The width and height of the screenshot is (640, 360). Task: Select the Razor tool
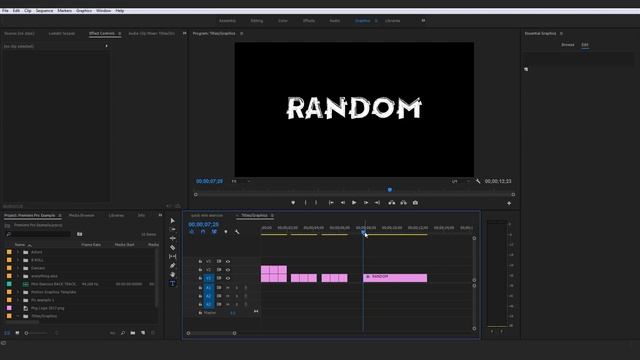[172, 247]
